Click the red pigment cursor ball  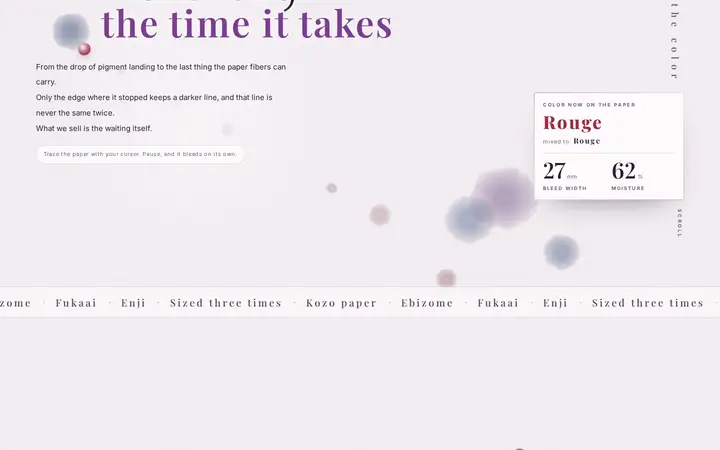coord(84,49)
